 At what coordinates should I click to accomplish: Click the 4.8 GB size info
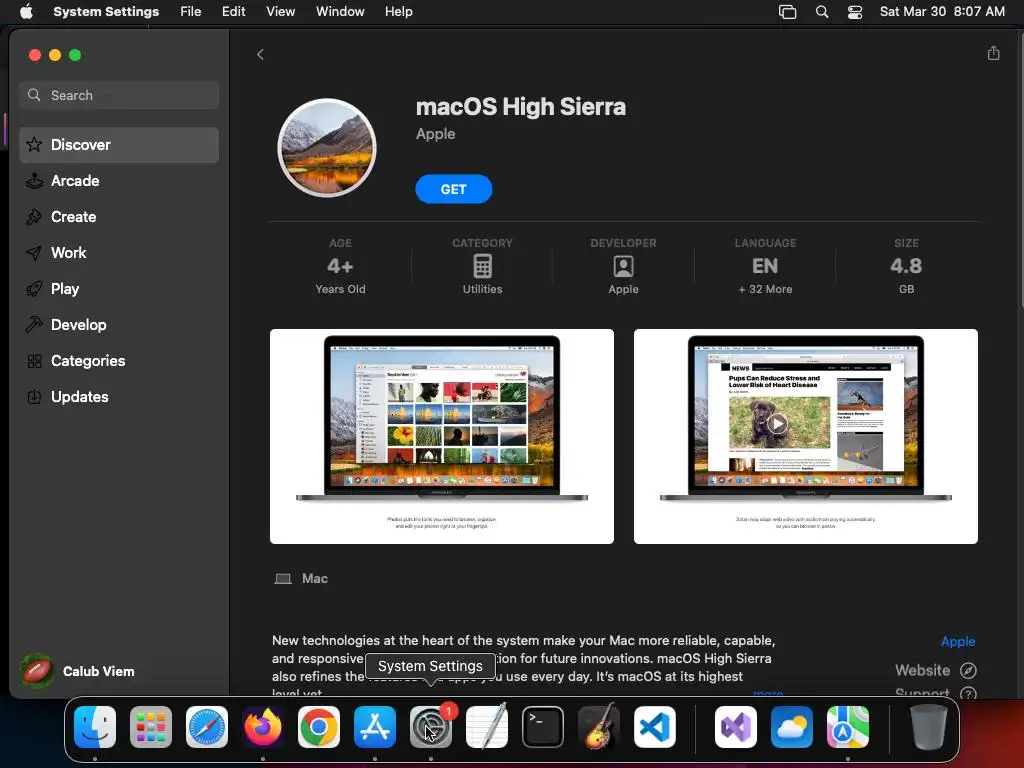click(x=906, y=266)
